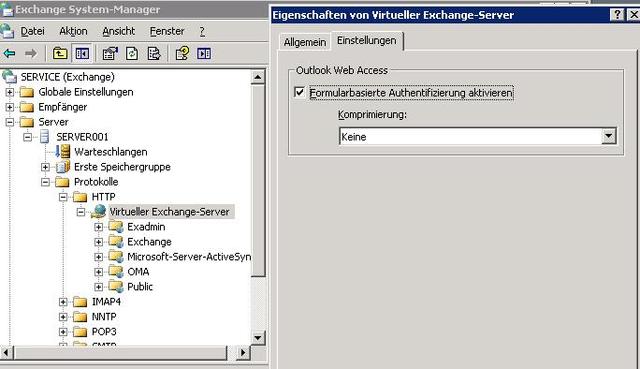The image size is (640, 369).
Task: Click the MMC icon beside the Datei menu
Action: (7, 31)
